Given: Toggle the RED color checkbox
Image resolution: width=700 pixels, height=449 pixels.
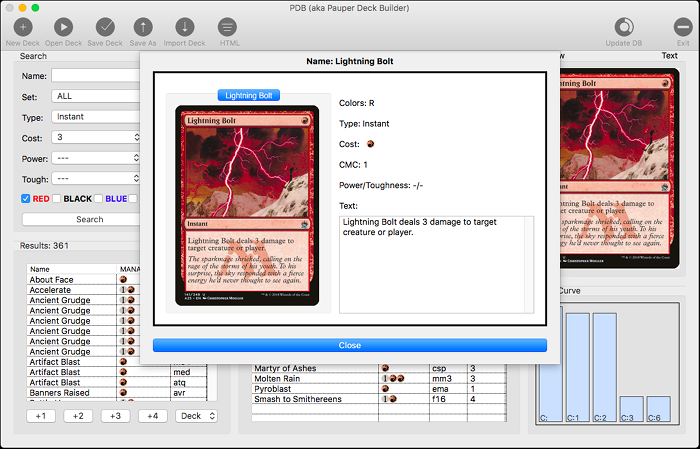Looking at the screenshot, I should pyautogui.click(x=26, y=199).
